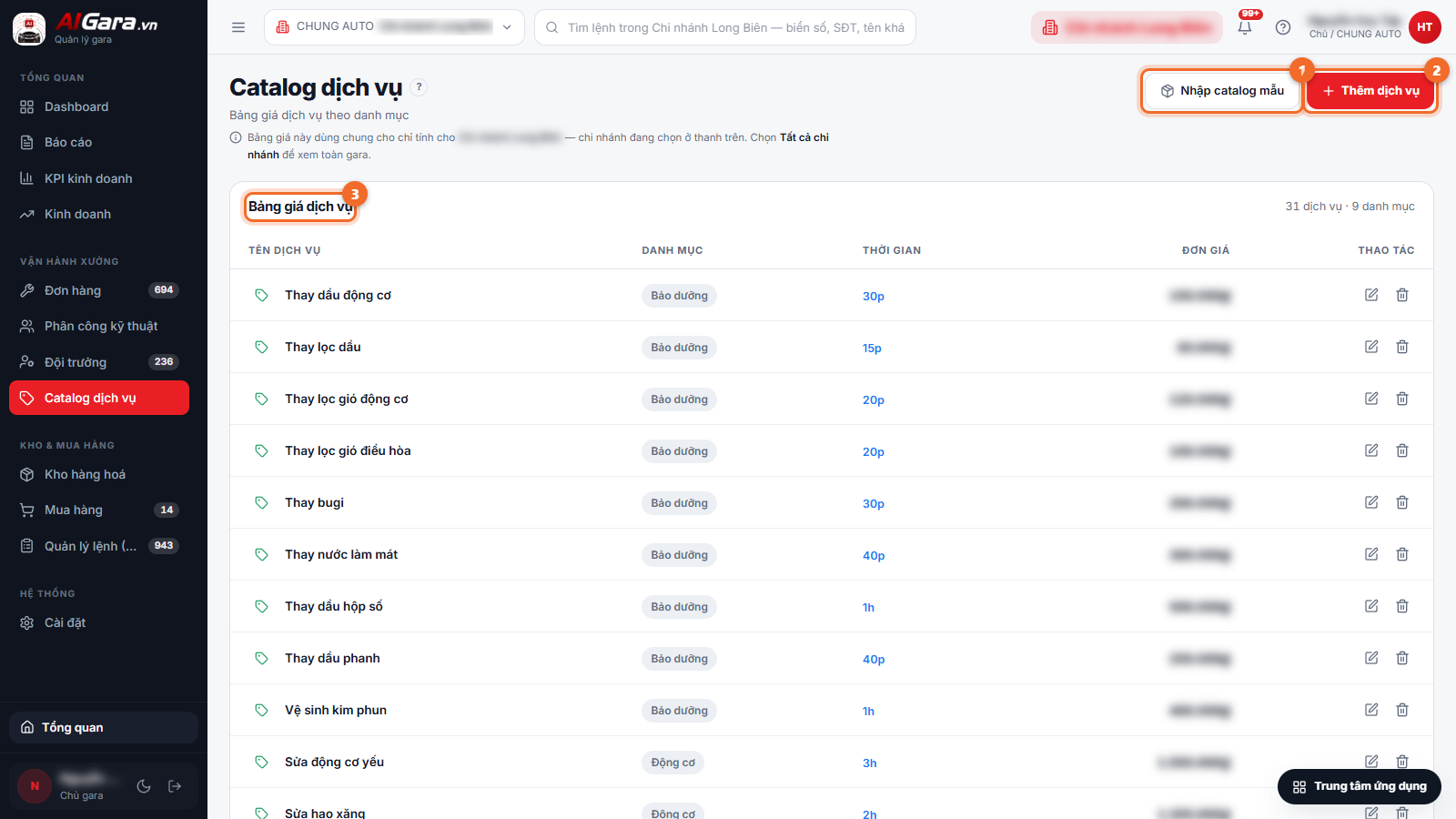
Task: Open the notifications bell
Action: [x=1245, y=26]
